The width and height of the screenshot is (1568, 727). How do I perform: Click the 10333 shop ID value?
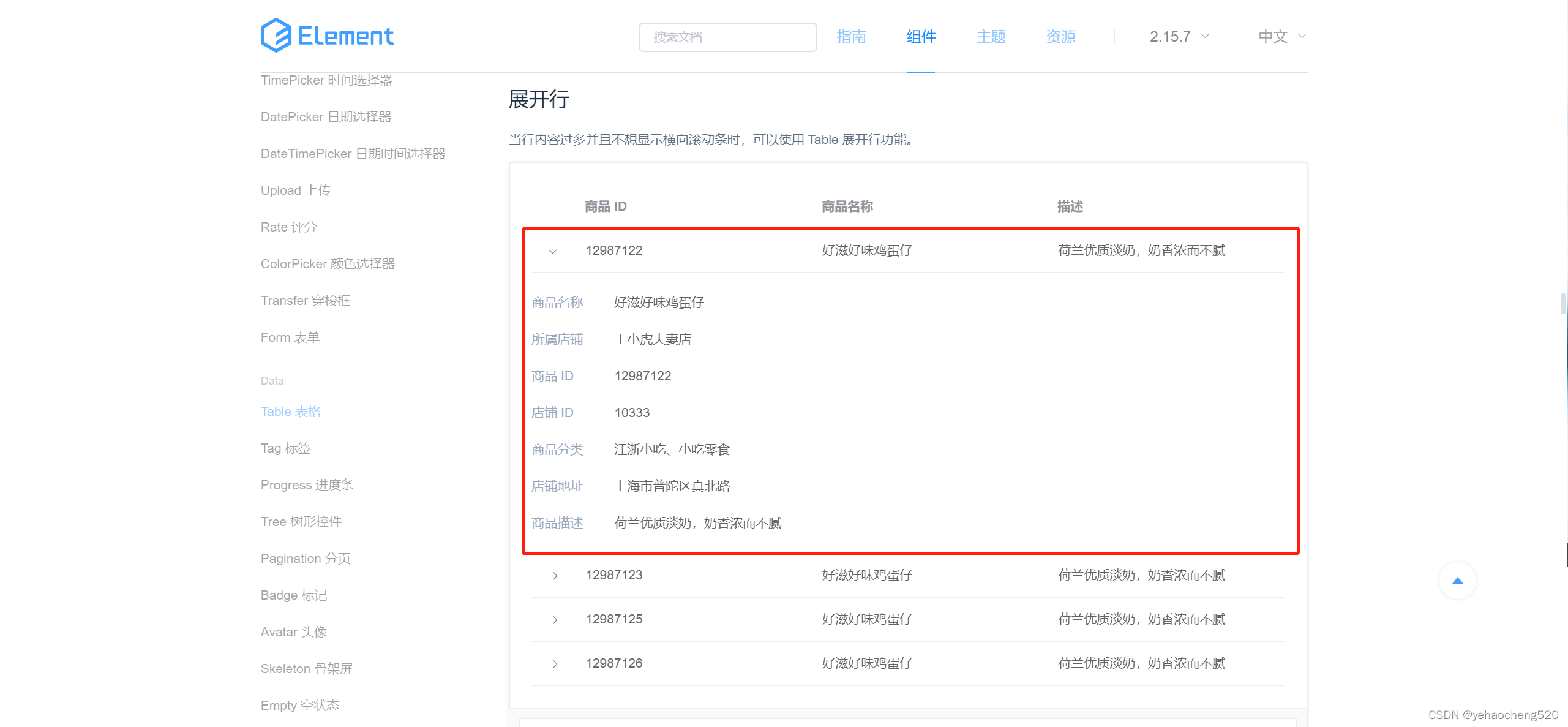[x=632, y=413]
